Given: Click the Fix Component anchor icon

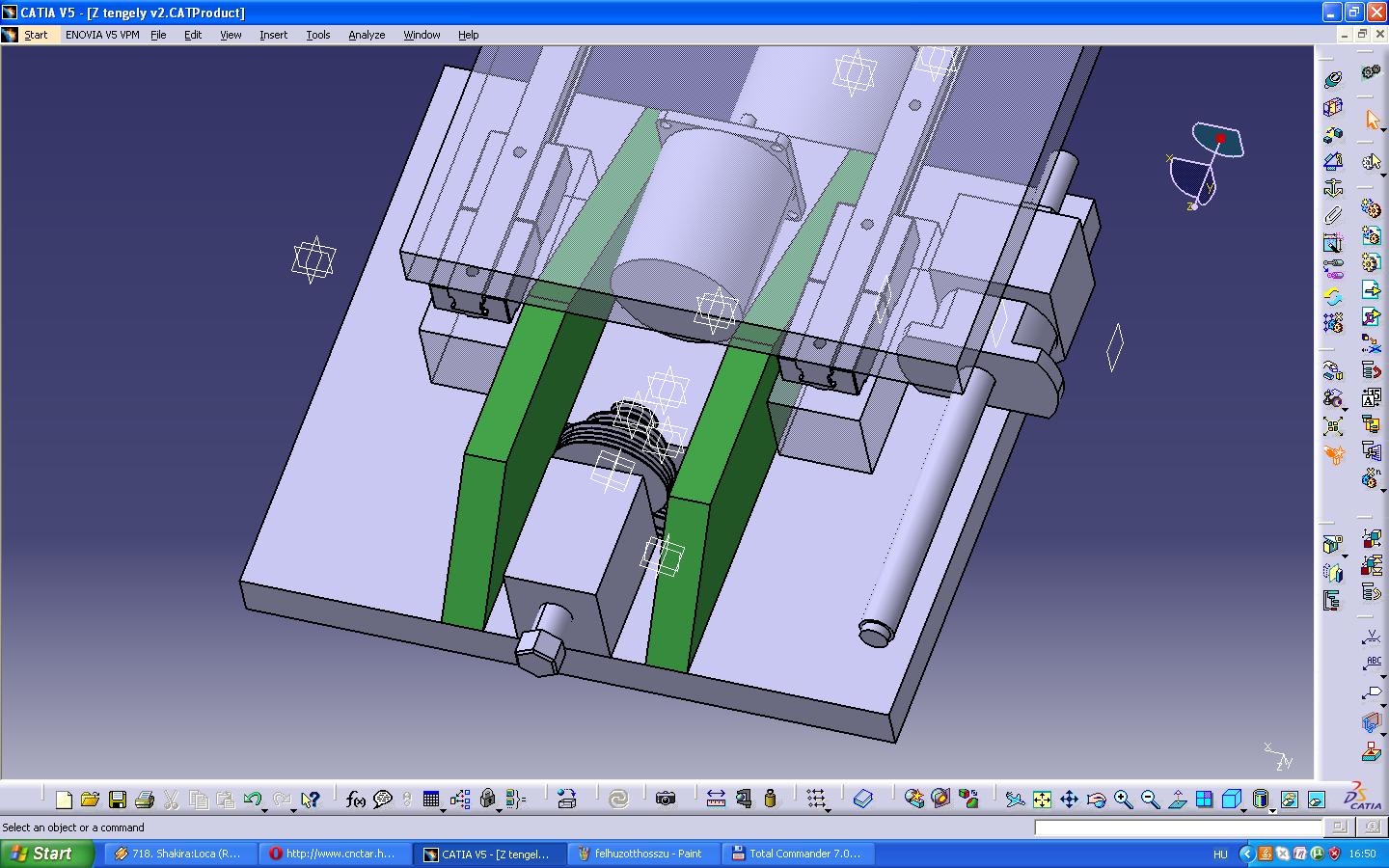Looking at the screenshot, I should click(x=1333, y=187).
